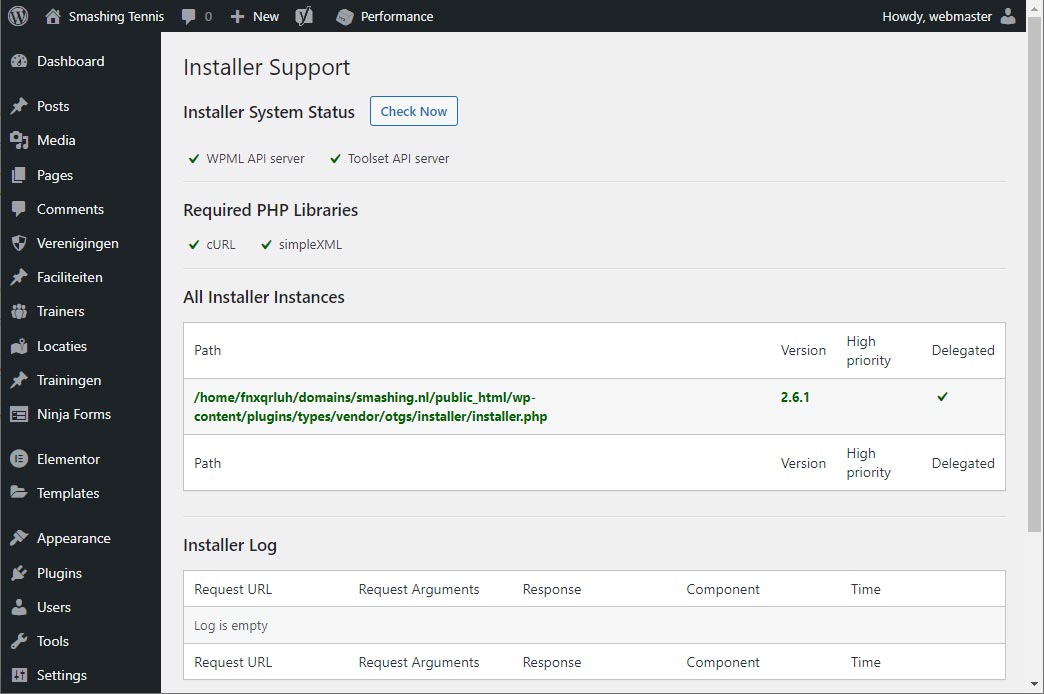Click the plus New icon
This screenshot has width=1044, height=694.
pos(237,17)
